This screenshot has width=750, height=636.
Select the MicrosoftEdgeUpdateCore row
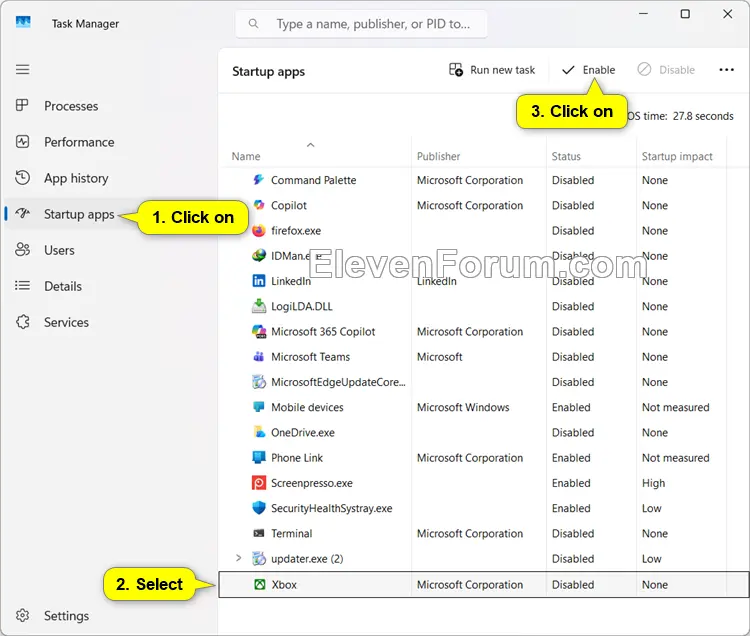[x=484, y=382]
